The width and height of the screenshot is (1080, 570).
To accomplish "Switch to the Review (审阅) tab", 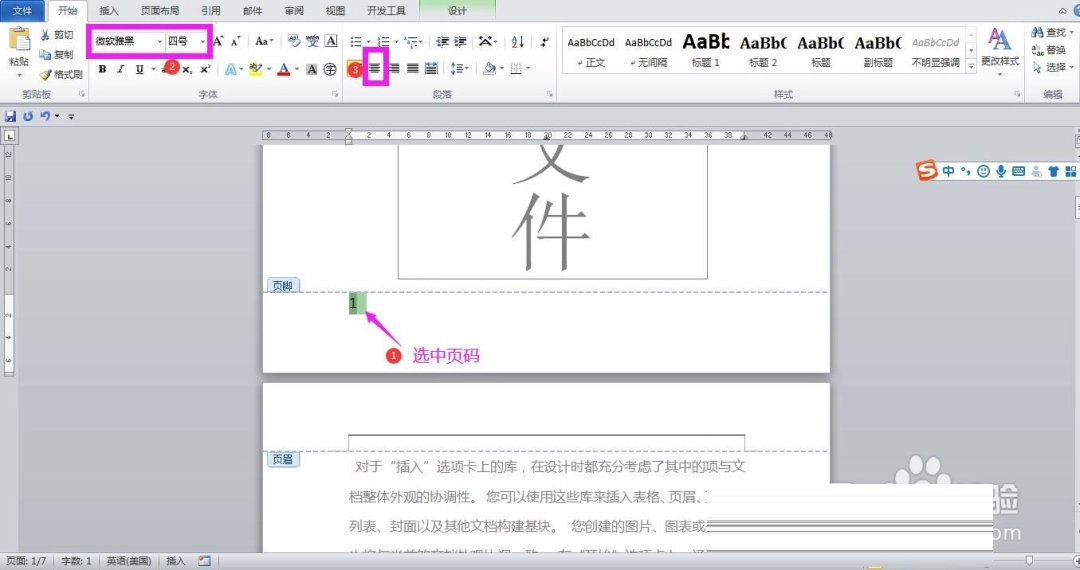I will (294, 10).
